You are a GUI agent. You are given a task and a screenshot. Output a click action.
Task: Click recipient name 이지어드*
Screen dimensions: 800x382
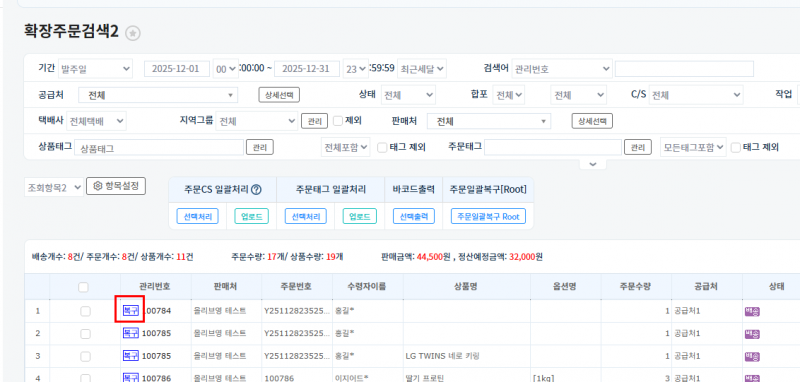pyautogui.click(x=353, y=378)
